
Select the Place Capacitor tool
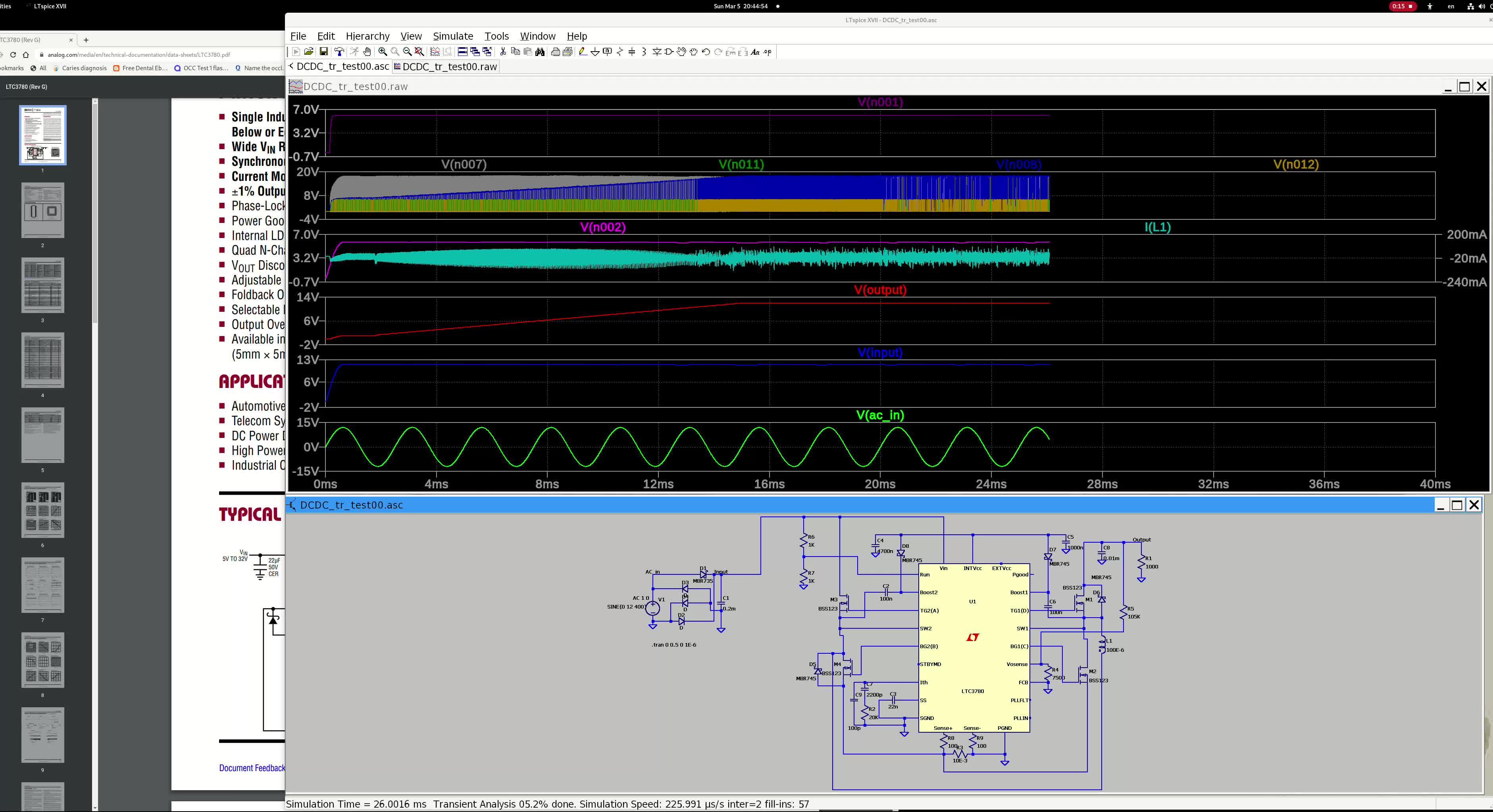click(x=632, y=52)
